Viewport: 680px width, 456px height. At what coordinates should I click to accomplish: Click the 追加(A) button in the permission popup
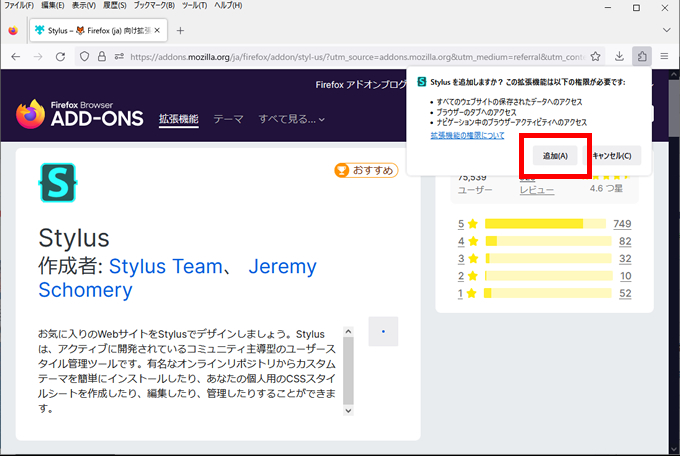[555, 156]
